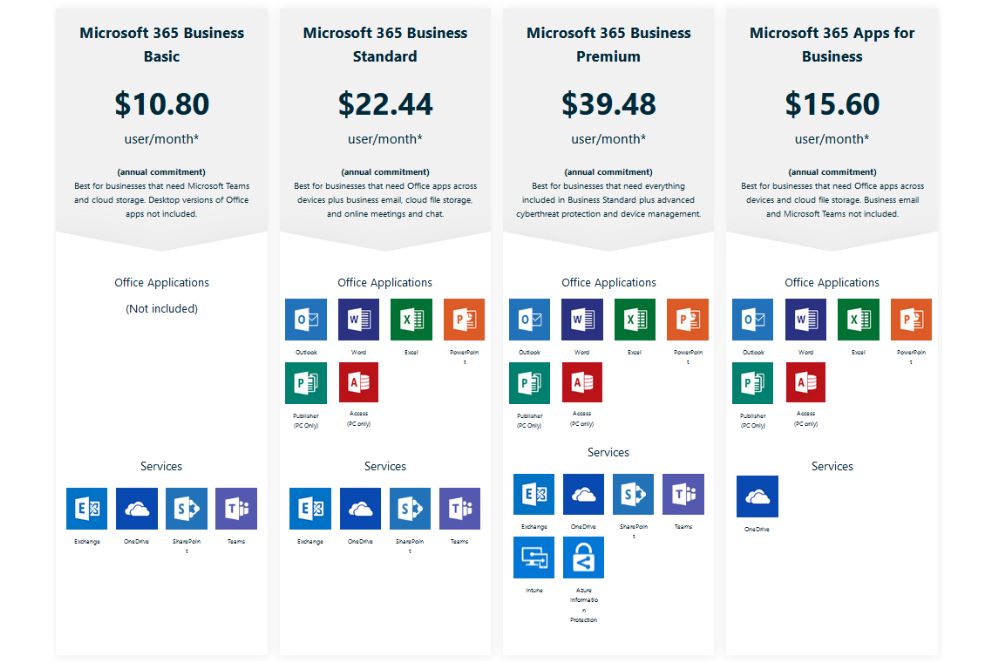Open Intune icon in Business Premium

[534, 558]
